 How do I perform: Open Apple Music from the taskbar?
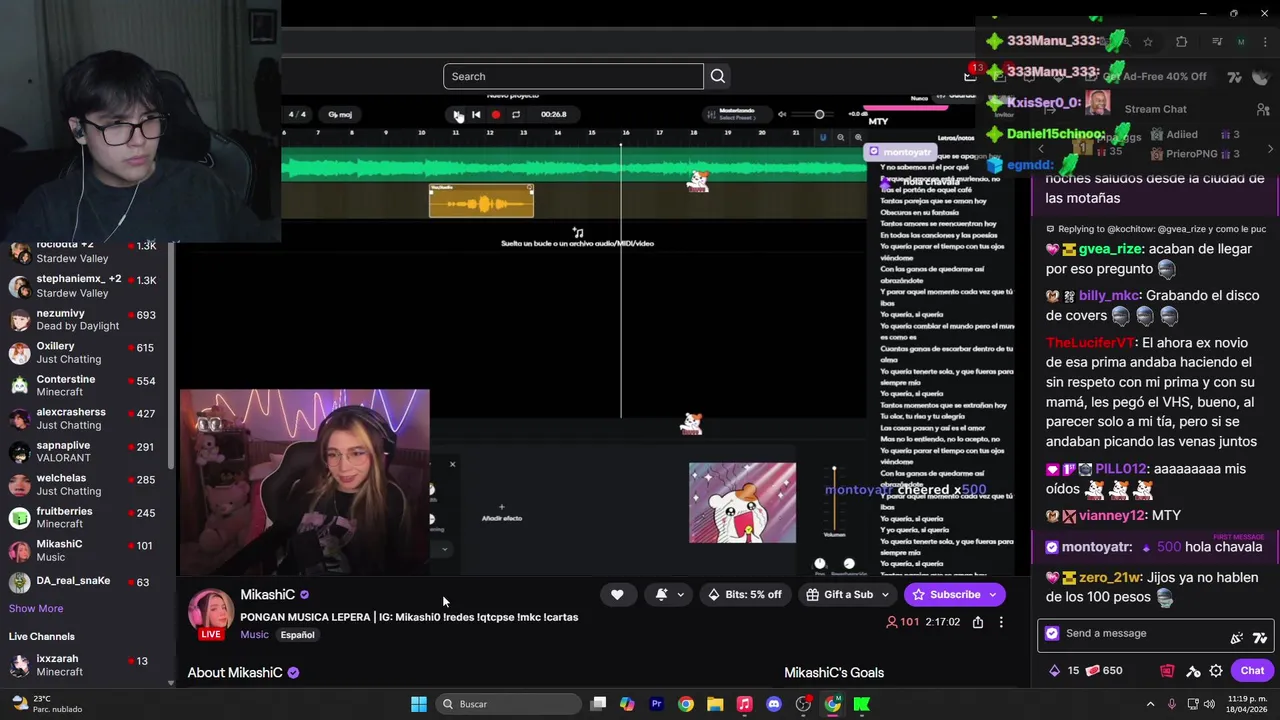[744, 704]
